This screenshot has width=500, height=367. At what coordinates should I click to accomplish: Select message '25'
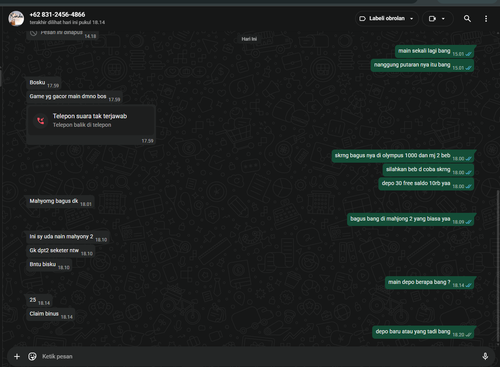[39, 300]
